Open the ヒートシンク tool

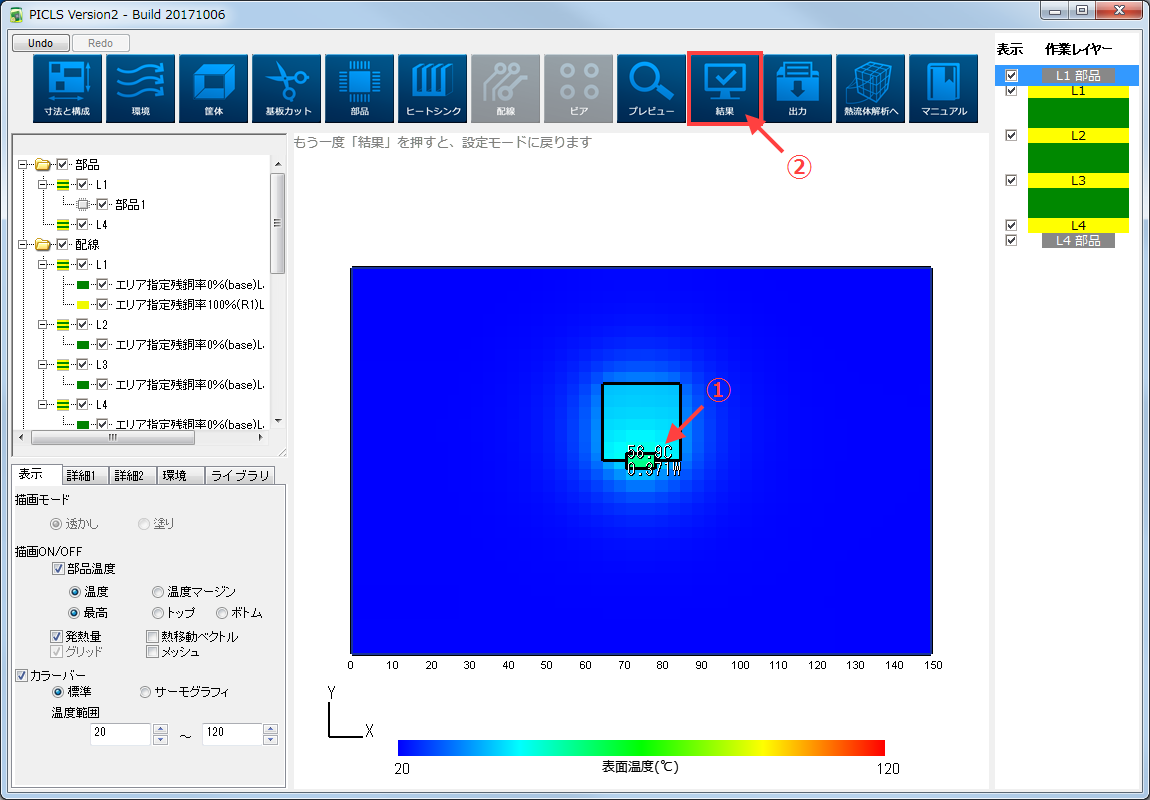(433, 88)
